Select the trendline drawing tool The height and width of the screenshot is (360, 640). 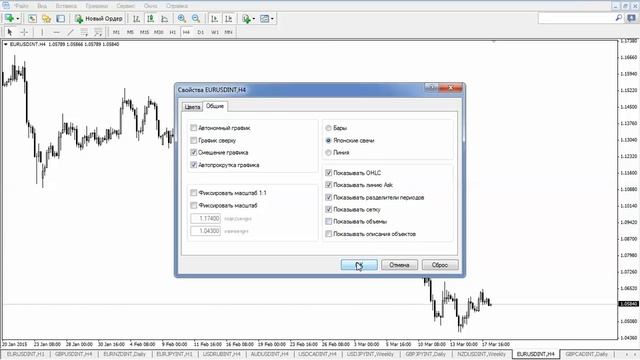70,32
